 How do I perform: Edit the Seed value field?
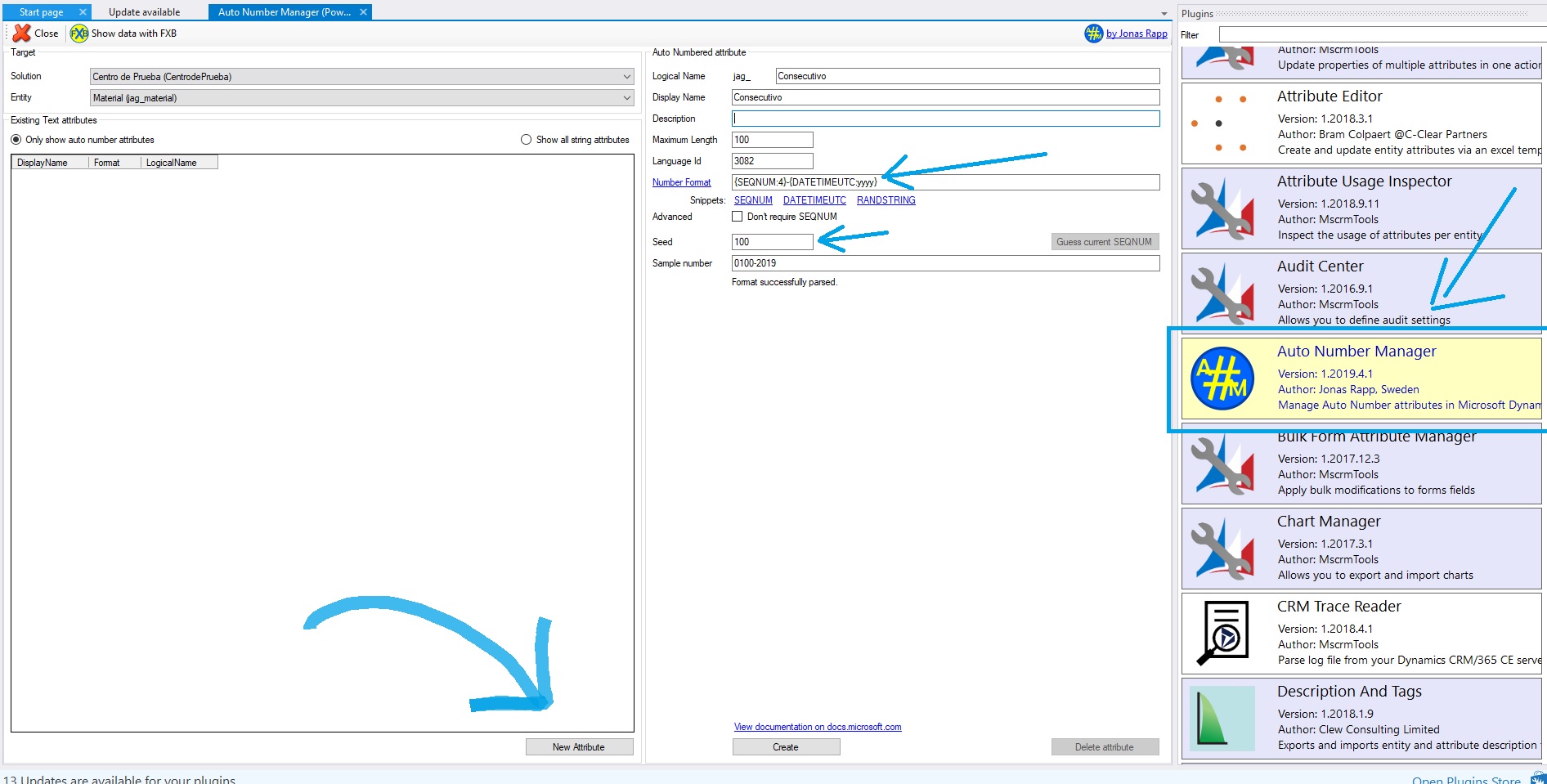(772, 242)
